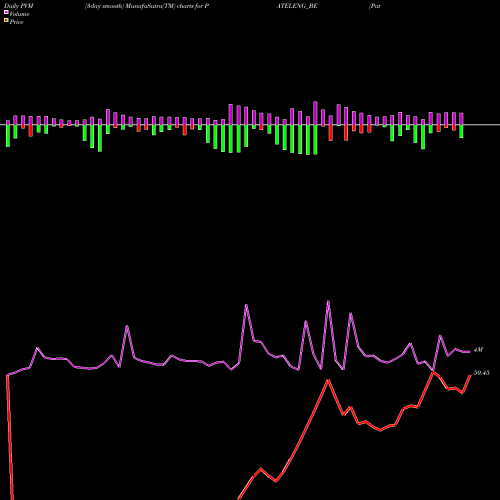Viewport: 500px width, 500px height.
Task: Click the Volume legend label
Action: pyautogui.click(x=19, y=14)
